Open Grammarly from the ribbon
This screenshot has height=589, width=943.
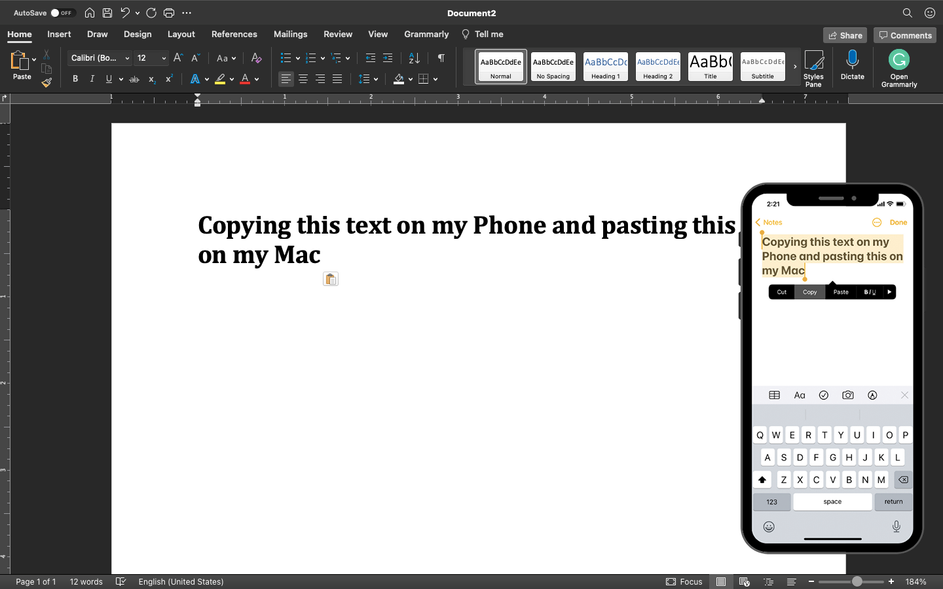(x=899, y=69)
